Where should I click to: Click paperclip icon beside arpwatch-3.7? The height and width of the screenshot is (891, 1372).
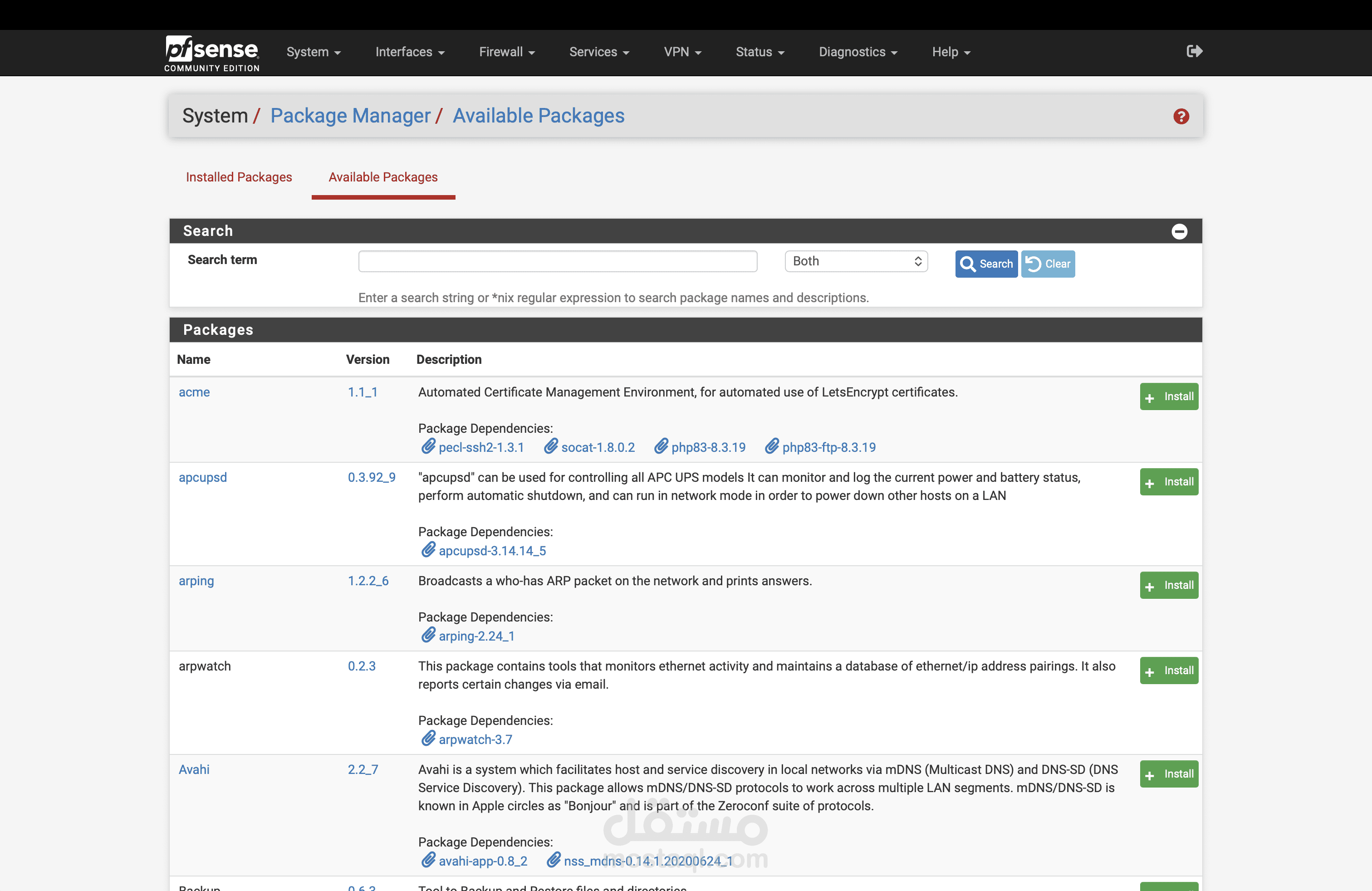(428, 739)
